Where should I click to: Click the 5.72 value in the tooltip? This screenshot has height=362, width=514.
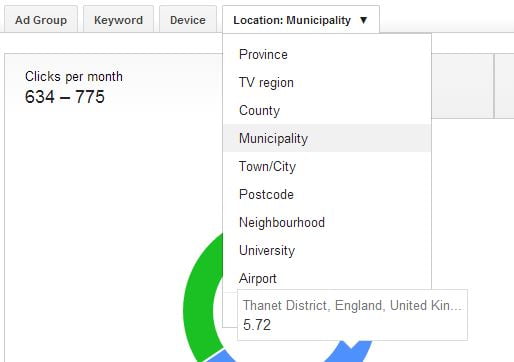257,325
